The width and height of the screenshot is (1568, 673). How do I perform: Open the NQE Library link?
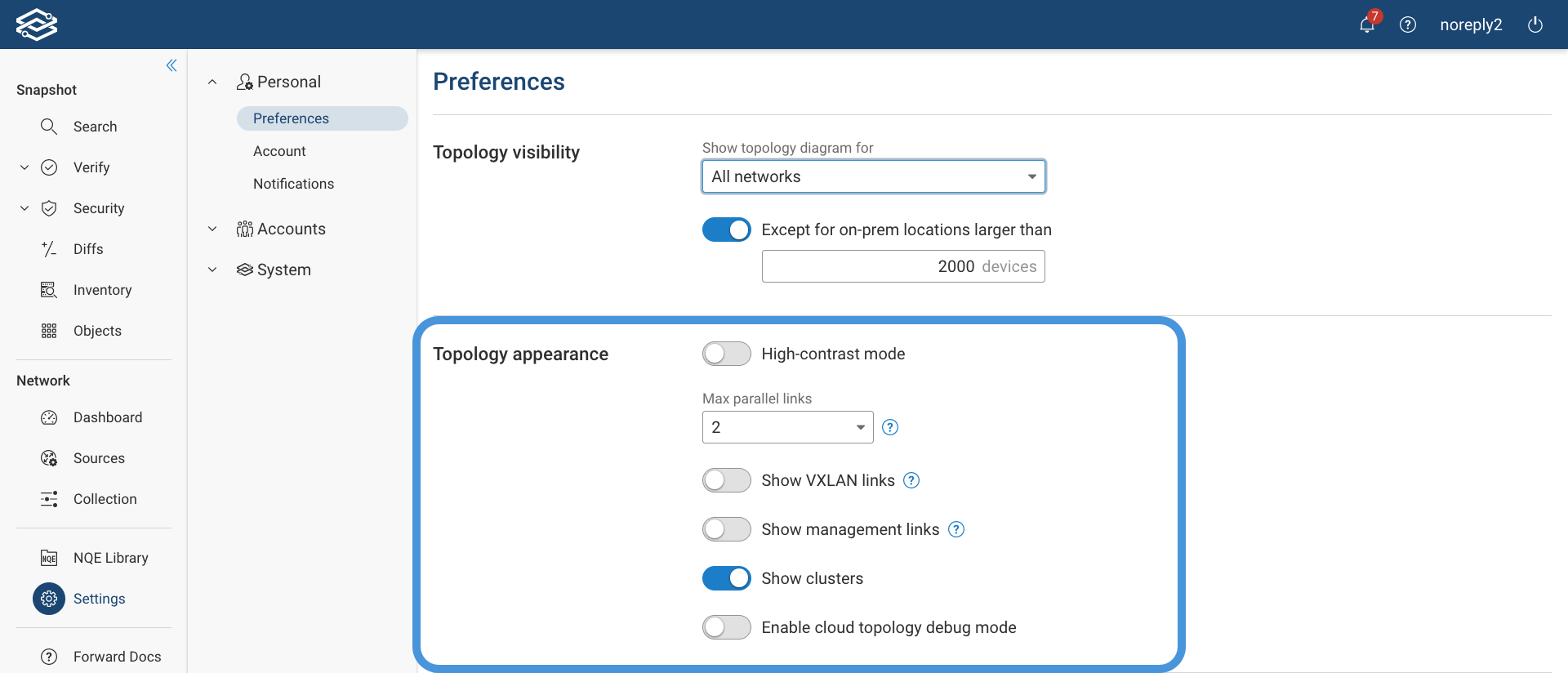[111, 558]
